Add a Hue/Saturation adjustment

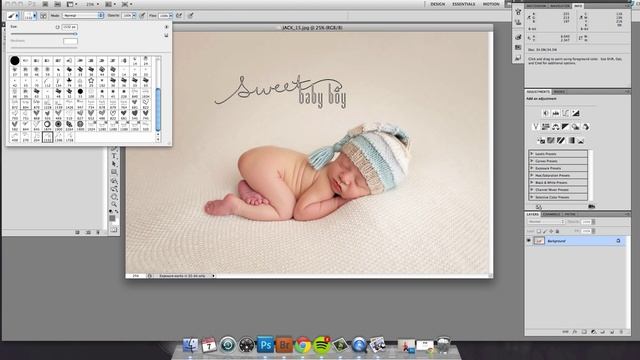pyautogui.click(x=546, y=127)
